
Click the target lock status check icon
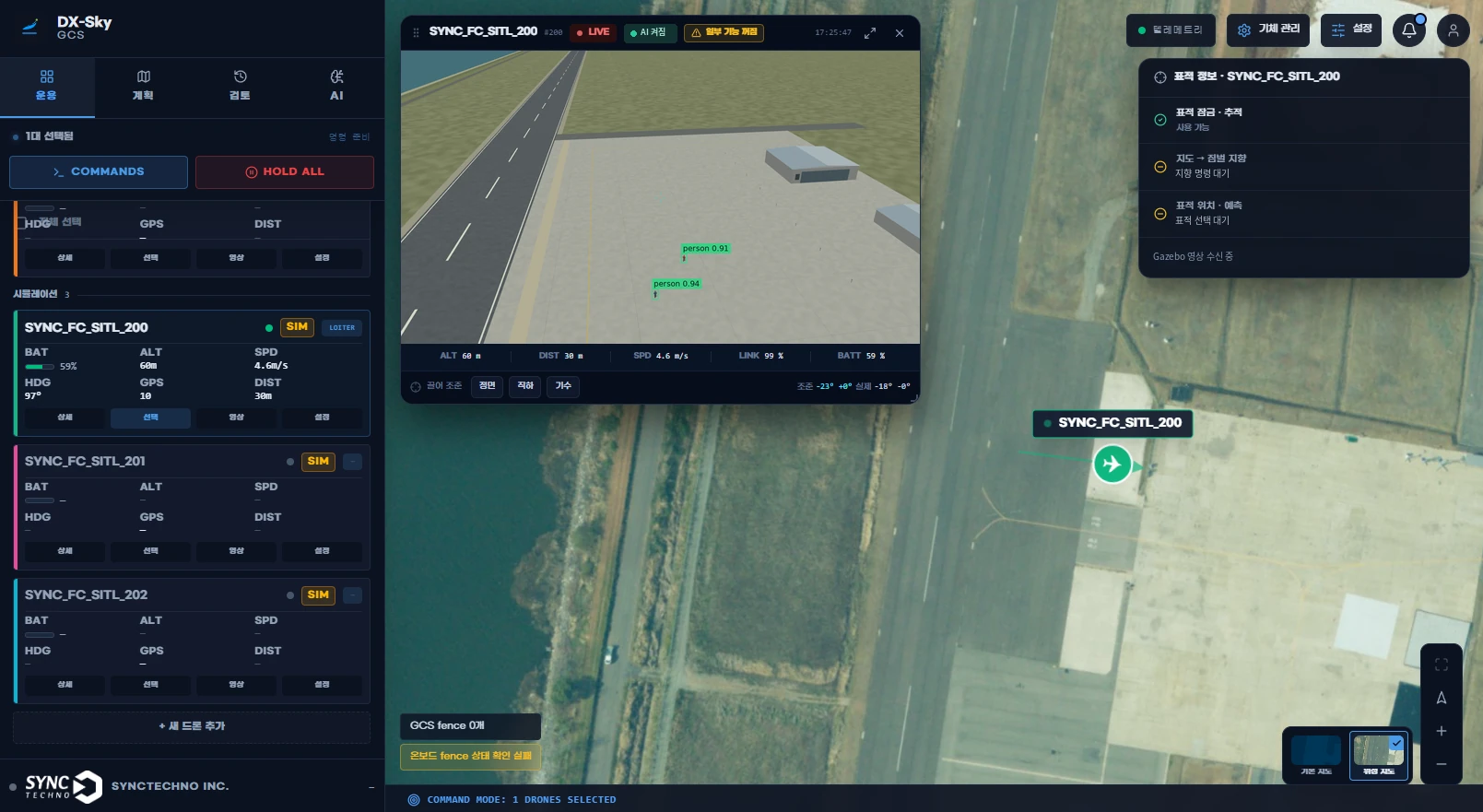1160,120
